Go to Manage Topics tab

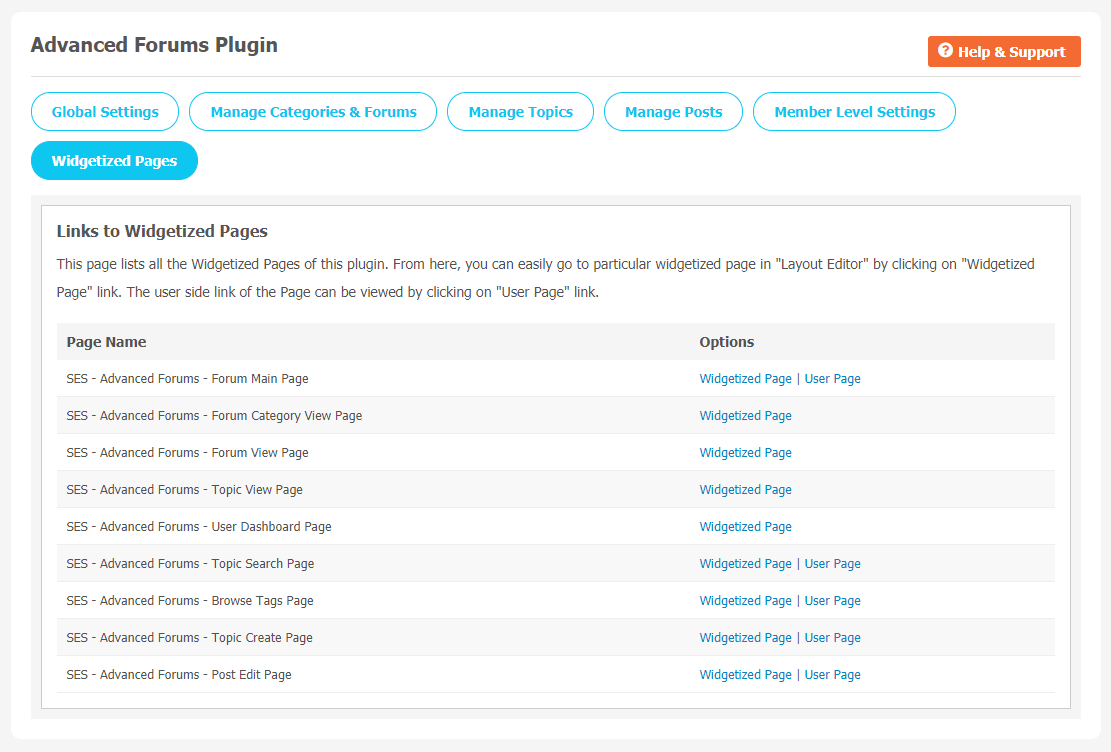point(520,112)
